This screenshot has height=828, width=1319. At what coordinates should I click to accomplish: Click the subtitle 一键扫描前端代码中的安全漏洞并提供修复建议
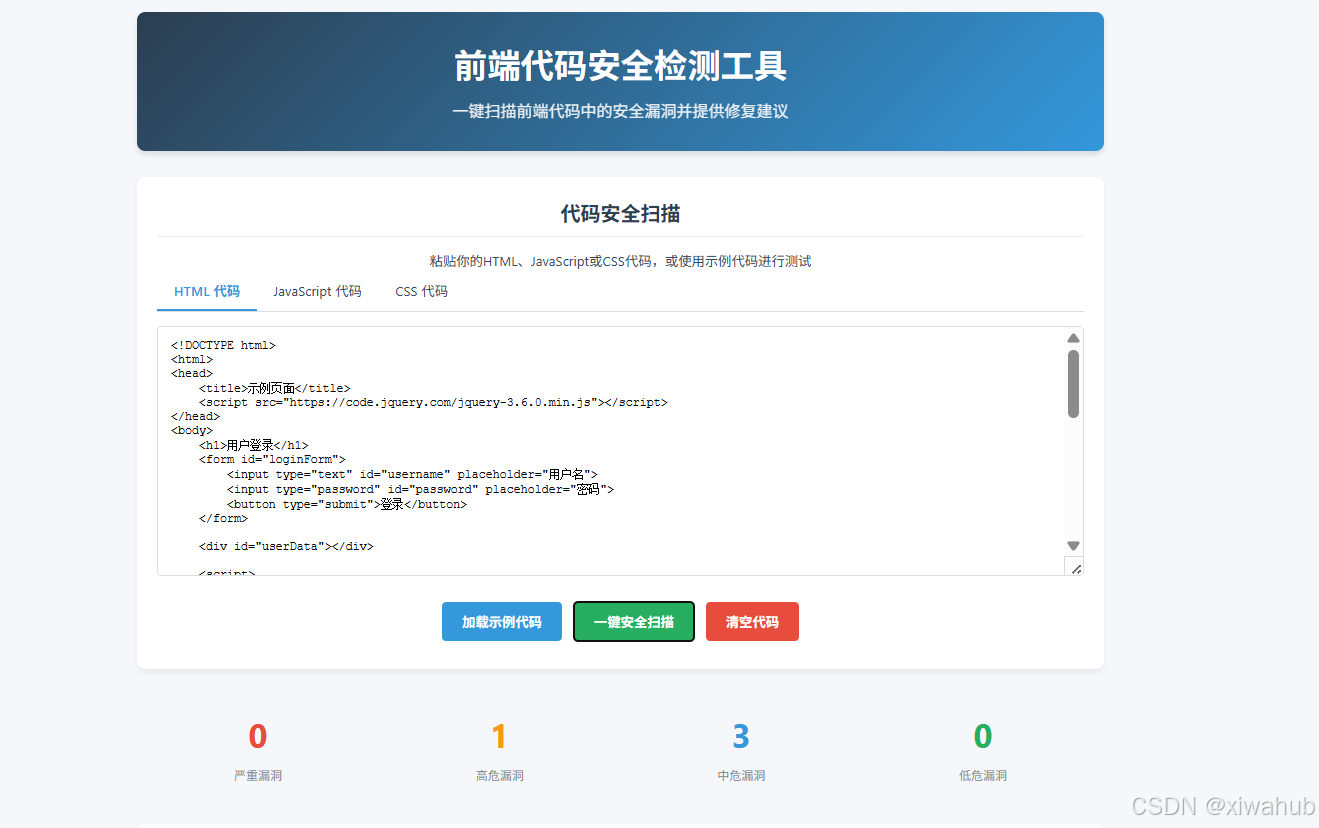coord(620,111)
